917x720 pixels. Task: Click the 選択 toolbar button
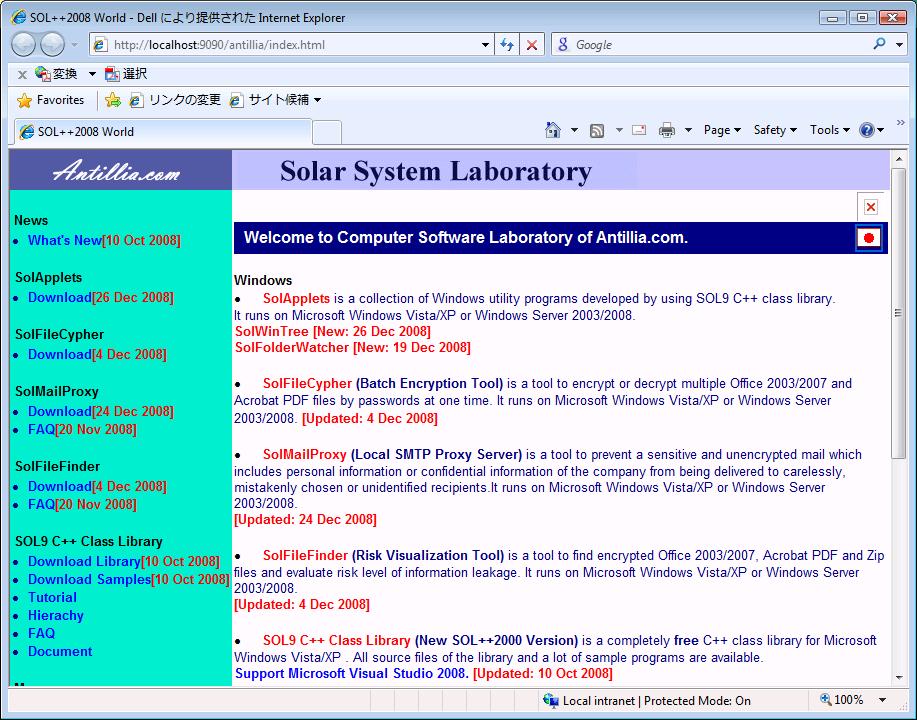click(126, 74)
